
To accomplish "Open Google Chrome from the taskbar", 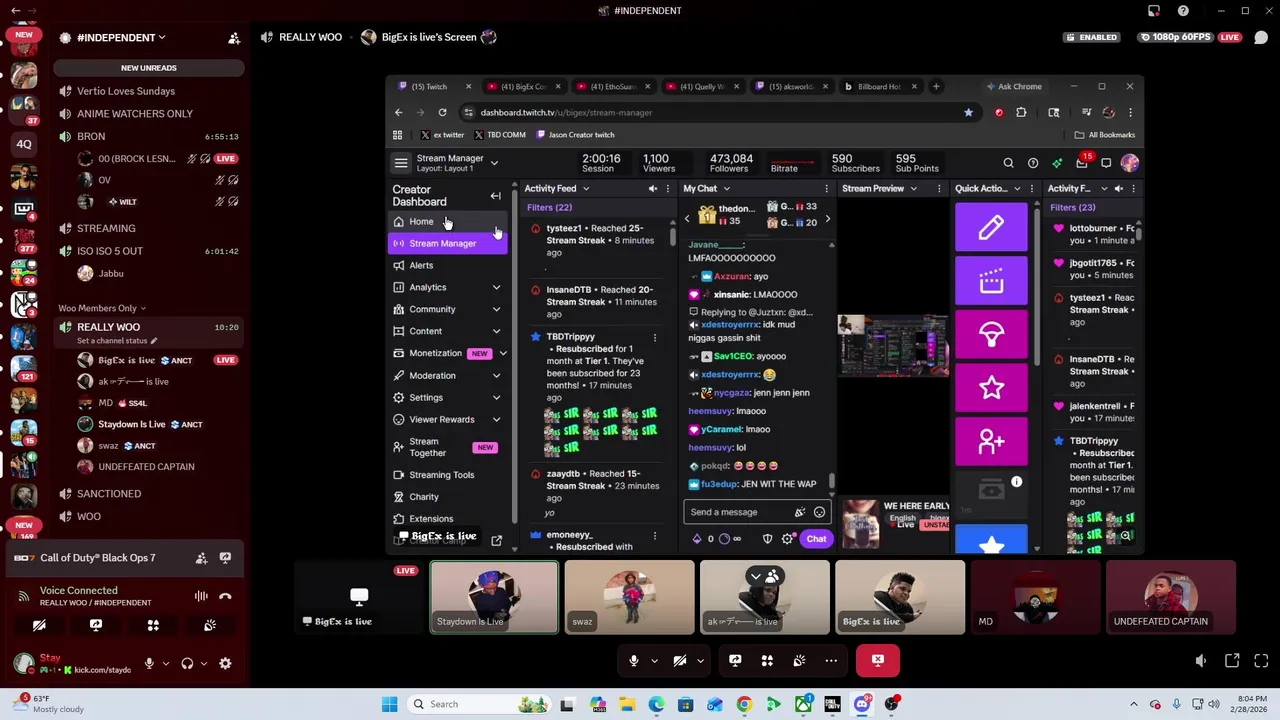I will click(744, 704).
